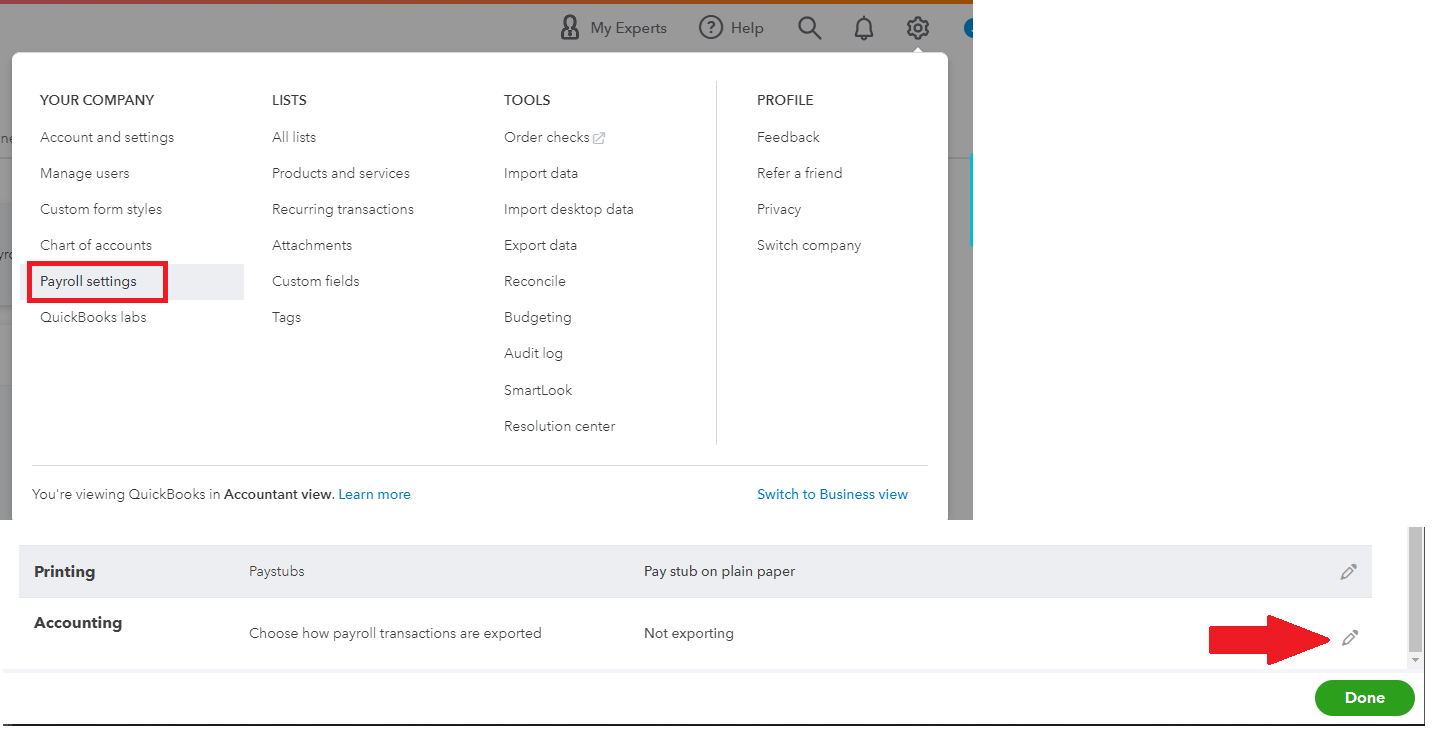Open Budgeting under Tools
This screenshot has height=732, width=1433.
(x=537, y=316)
